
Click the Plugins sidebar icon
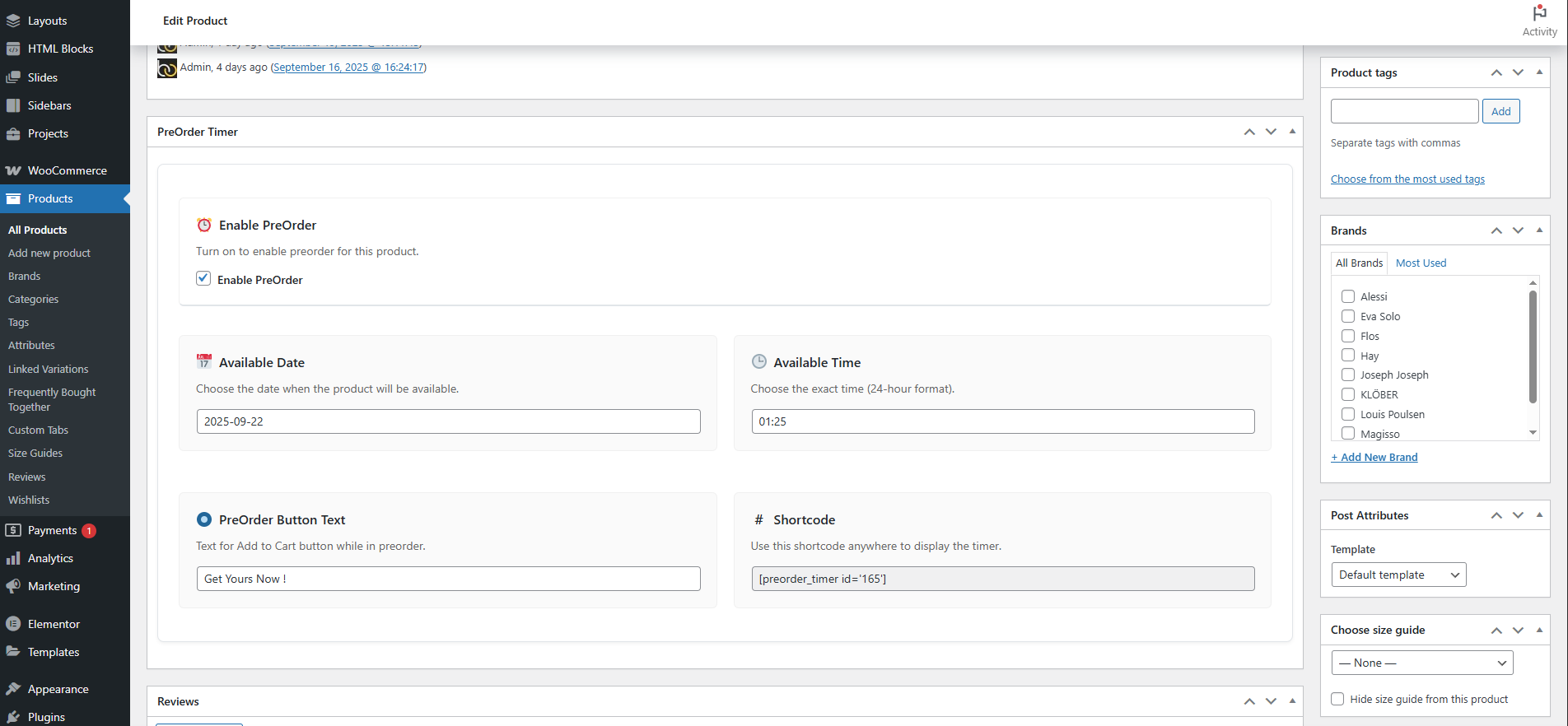point(13,717)
